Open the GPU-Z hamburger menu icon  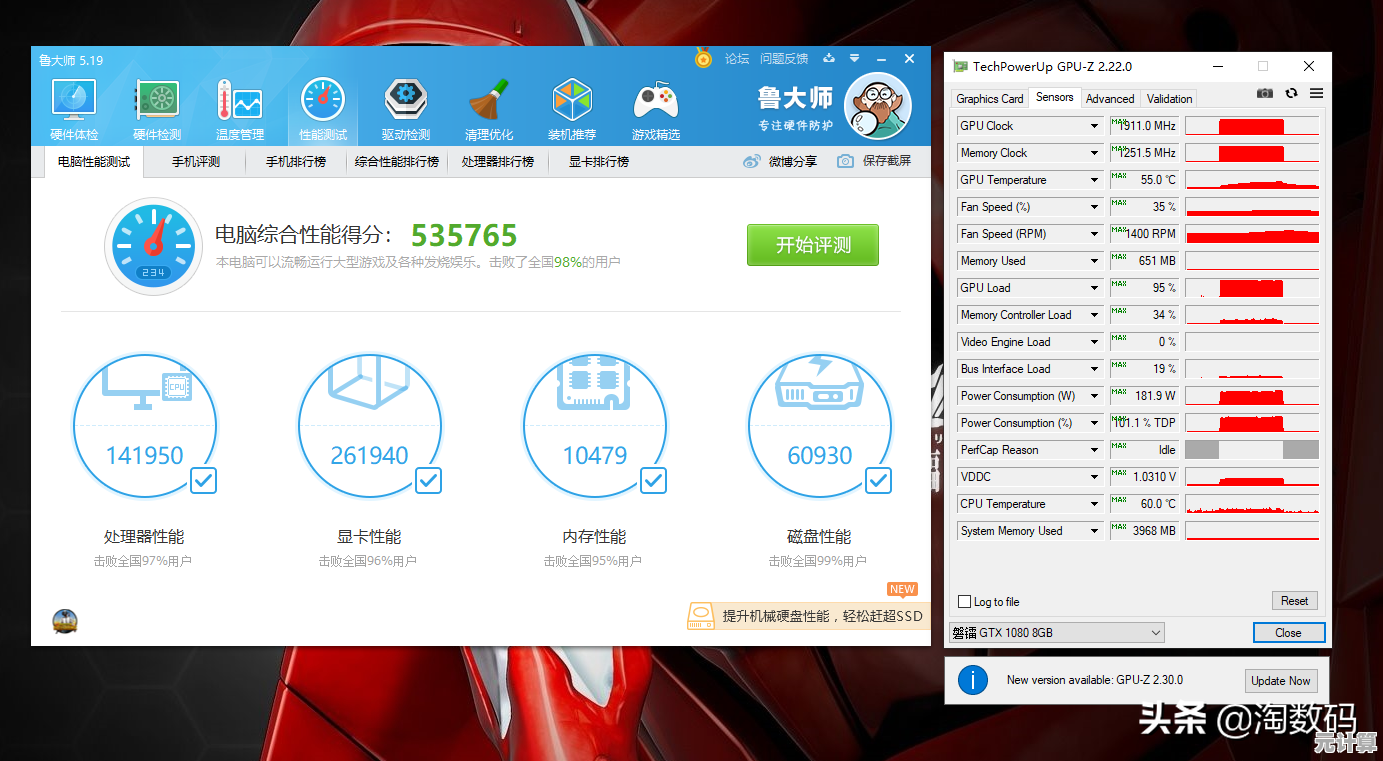(1316, 93)
